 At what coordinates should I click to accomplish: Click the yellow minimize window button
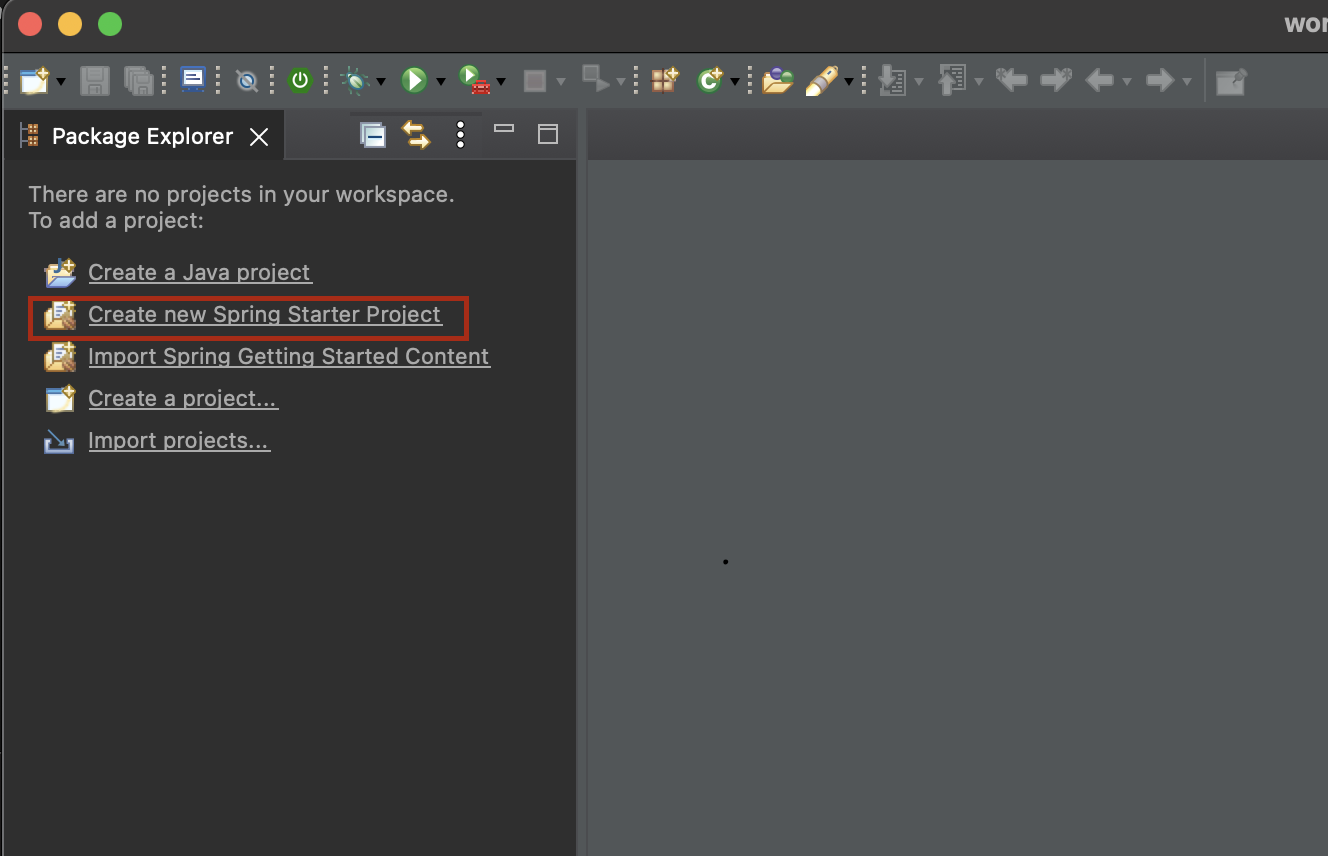pyautogui.click(x=70, y=24)
